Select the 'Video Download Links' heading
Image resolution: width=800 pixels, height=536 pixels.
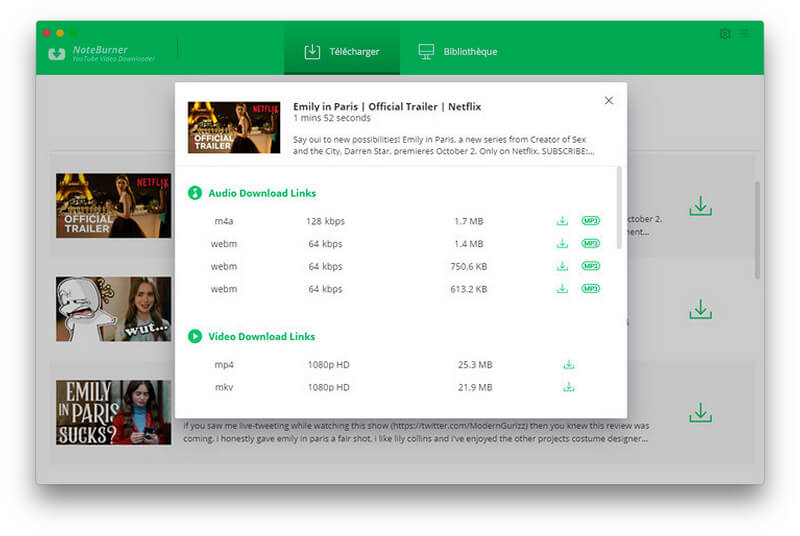(261, 336)
